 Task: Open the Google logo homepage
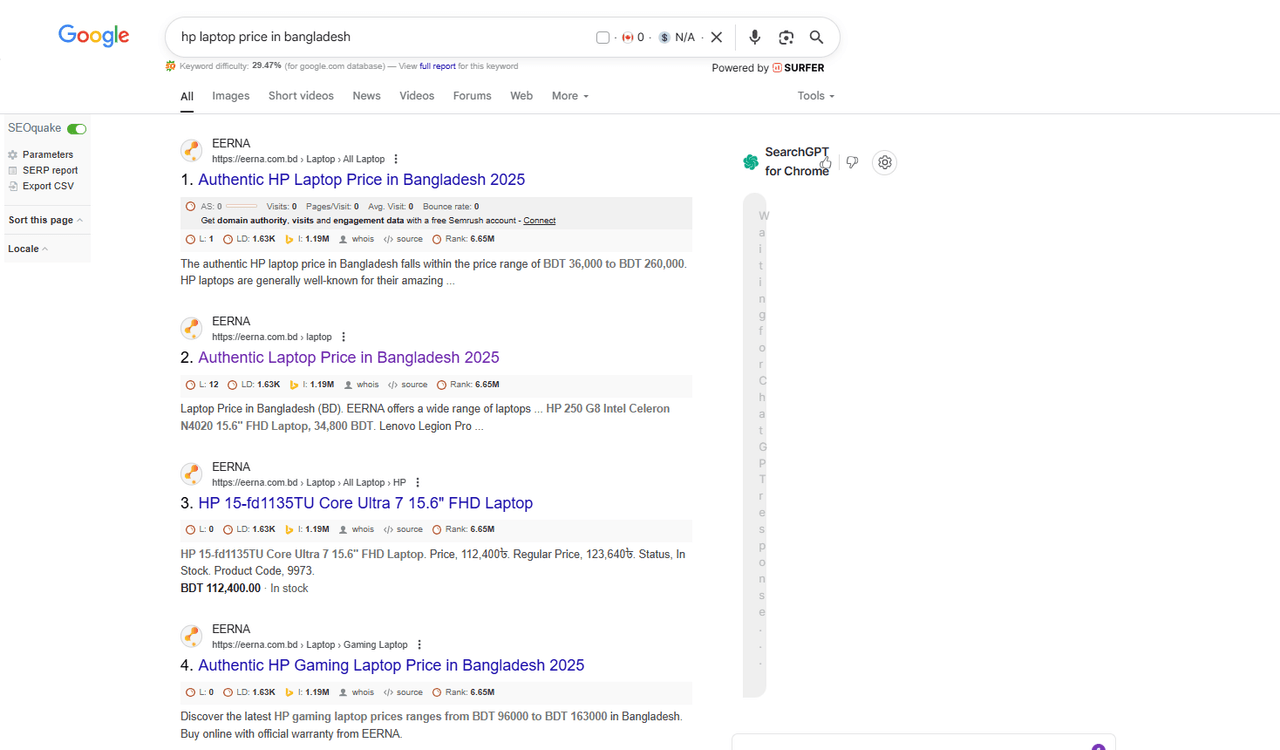(94, 36)
